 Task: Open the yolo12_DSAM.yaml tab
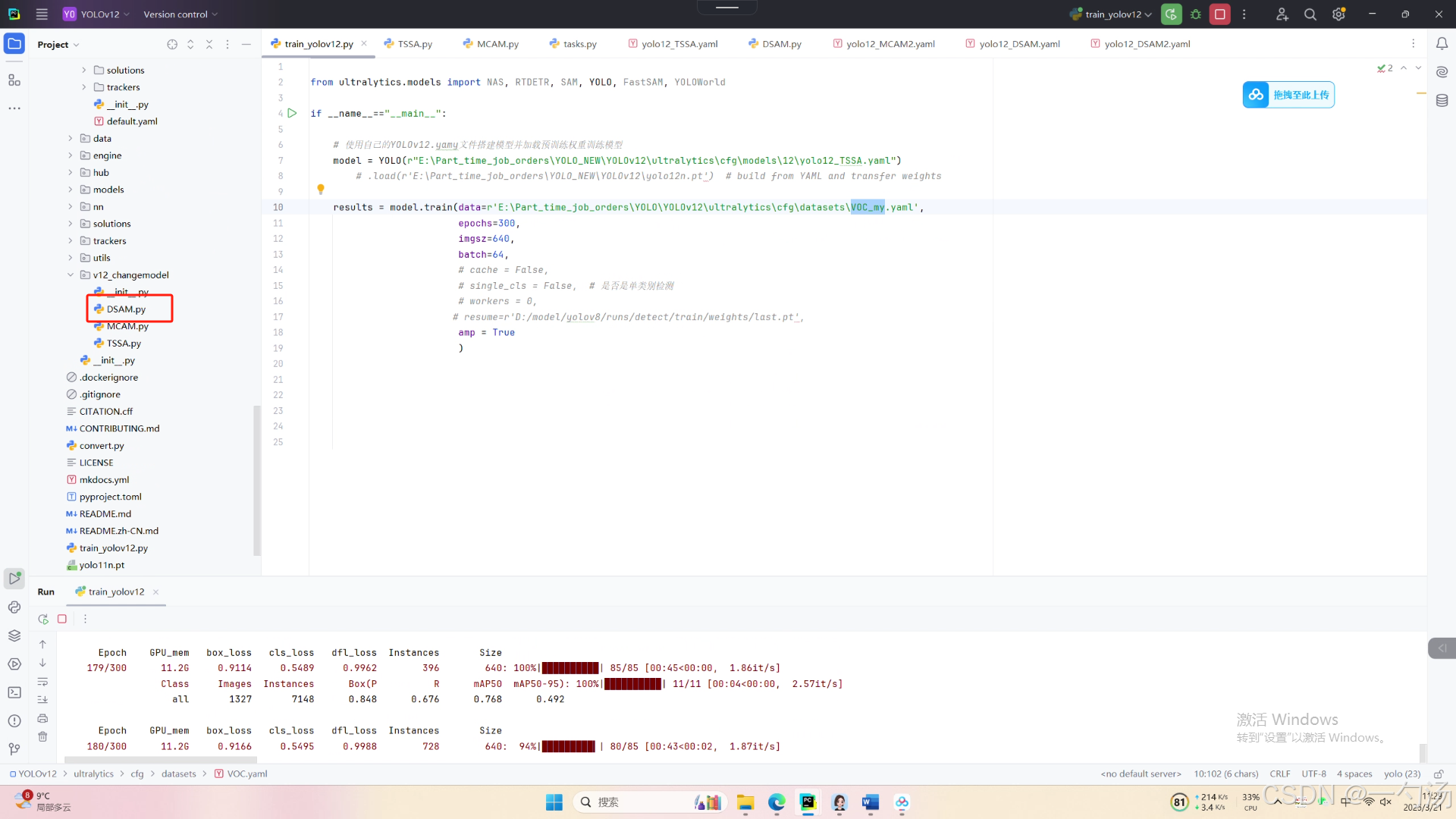click(x=1018, y=44)
